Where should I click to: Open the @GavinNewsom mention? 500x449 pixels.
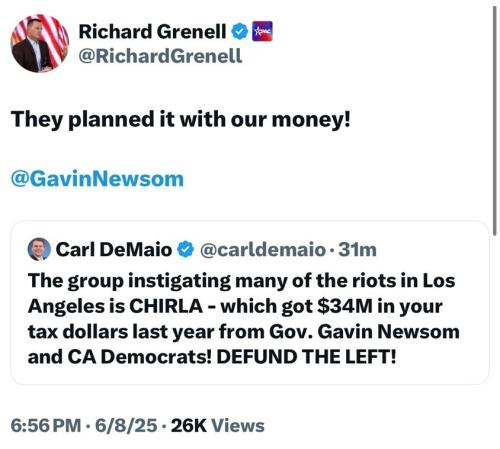[x=97, y=179]
